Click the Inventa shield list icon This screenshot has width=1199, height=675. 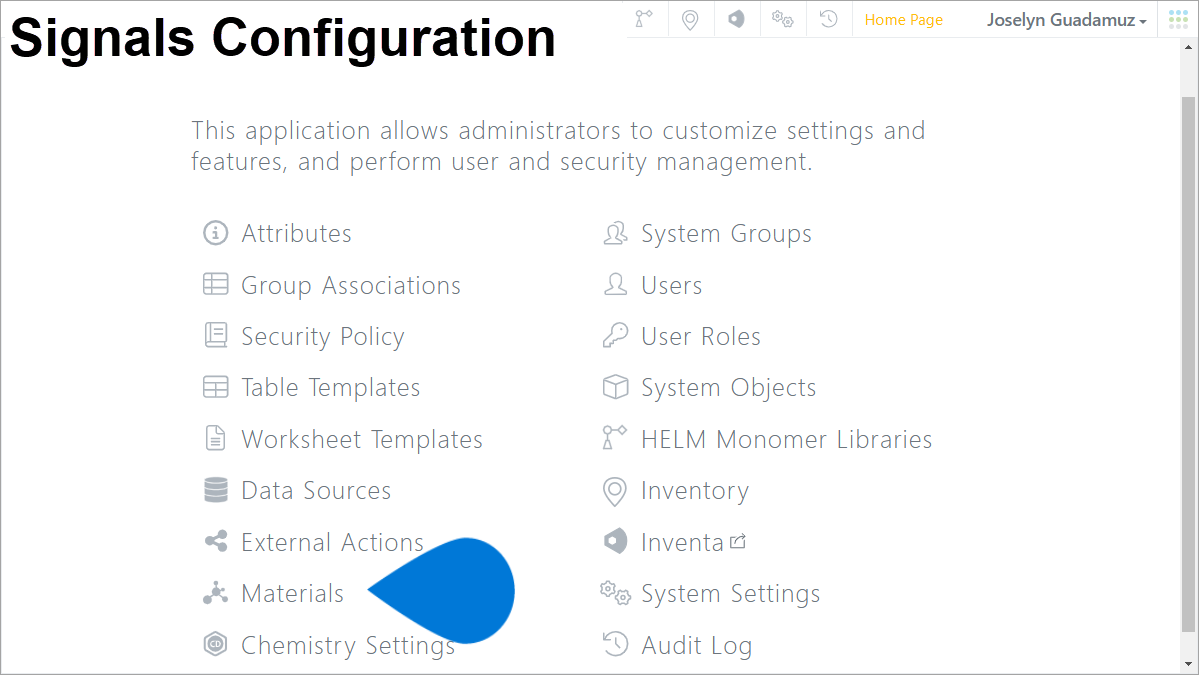(616, 541)
